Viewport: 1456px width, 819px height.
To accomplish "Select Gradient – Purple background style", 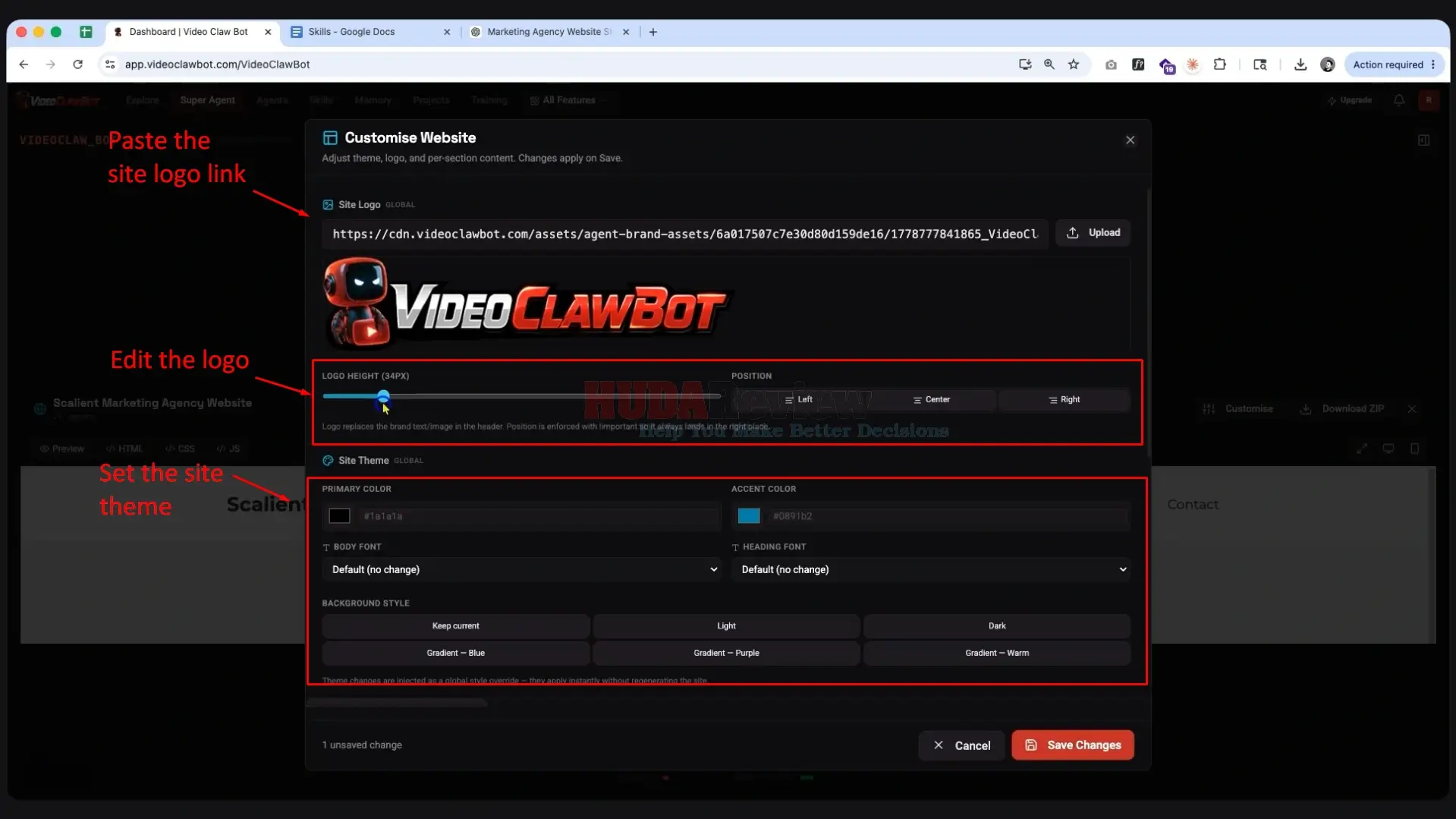I will click(726, 653).
